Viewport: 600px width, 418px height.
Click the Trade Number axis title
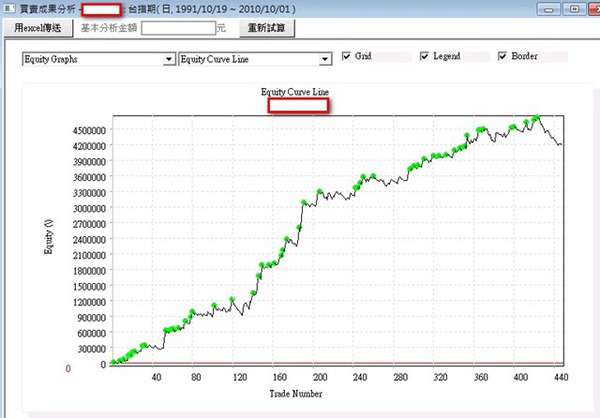coord(296,394)
